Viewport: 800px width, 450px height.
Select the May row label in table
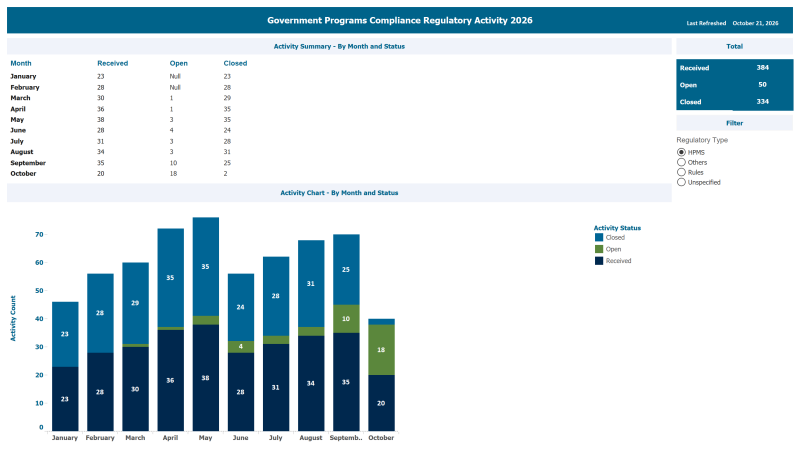(17, 119)
